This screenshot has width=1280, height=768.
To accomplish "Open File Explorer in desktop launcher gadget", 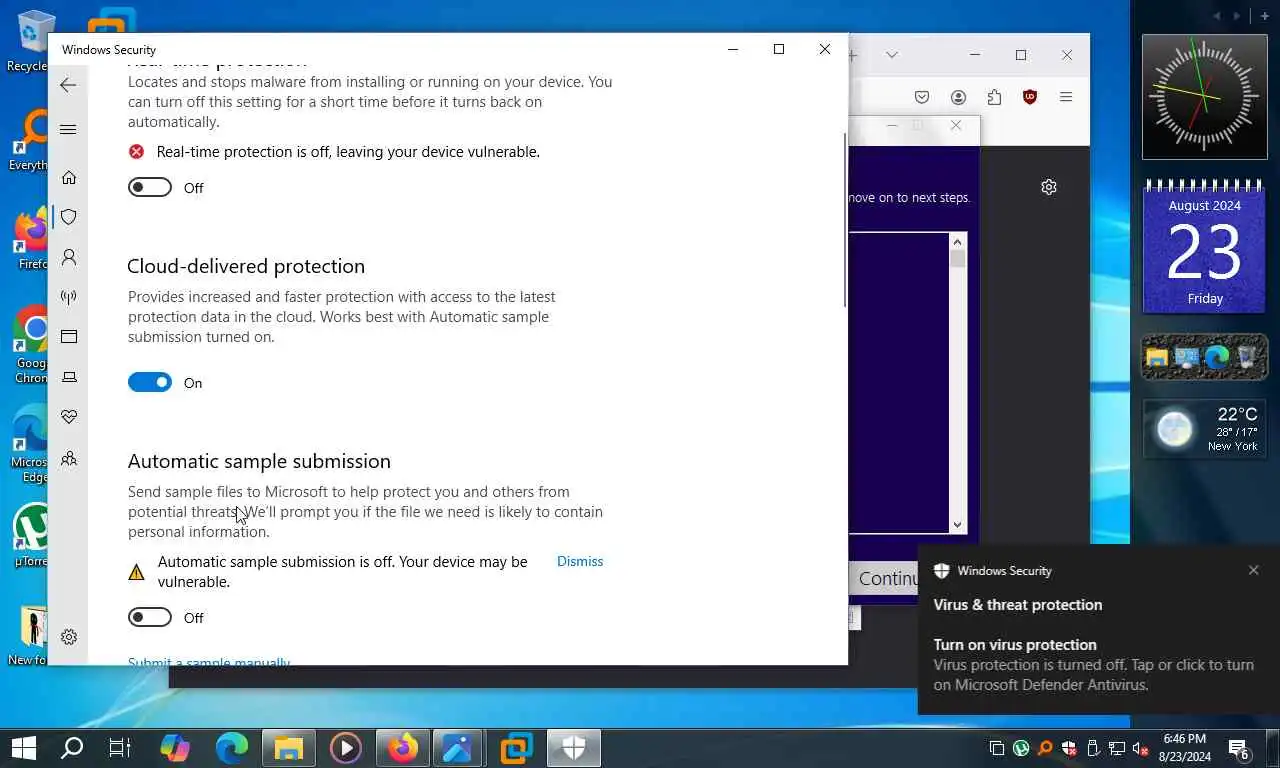I will coord(1158,357).
